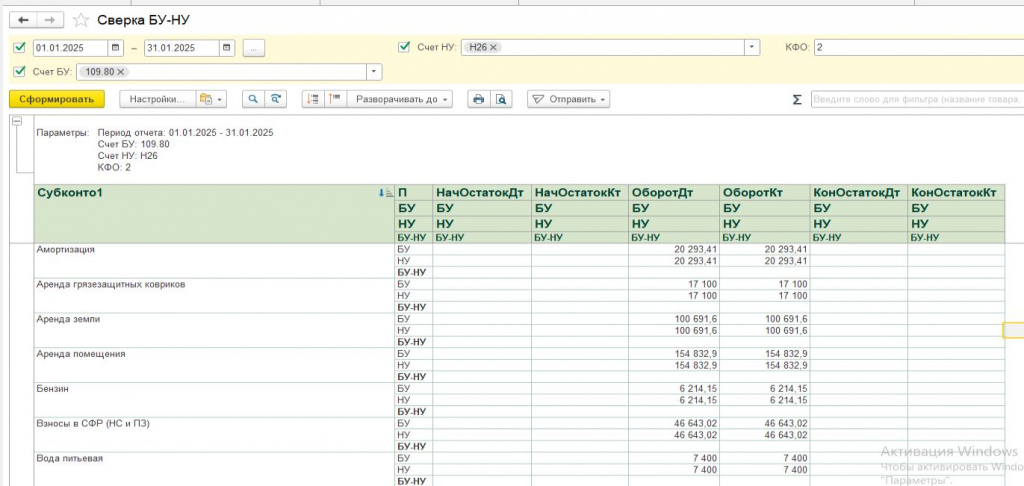The width and height of the screenshot is (1024, 486).
Task: Click the sum sigma icon
Action: (797, 100)
